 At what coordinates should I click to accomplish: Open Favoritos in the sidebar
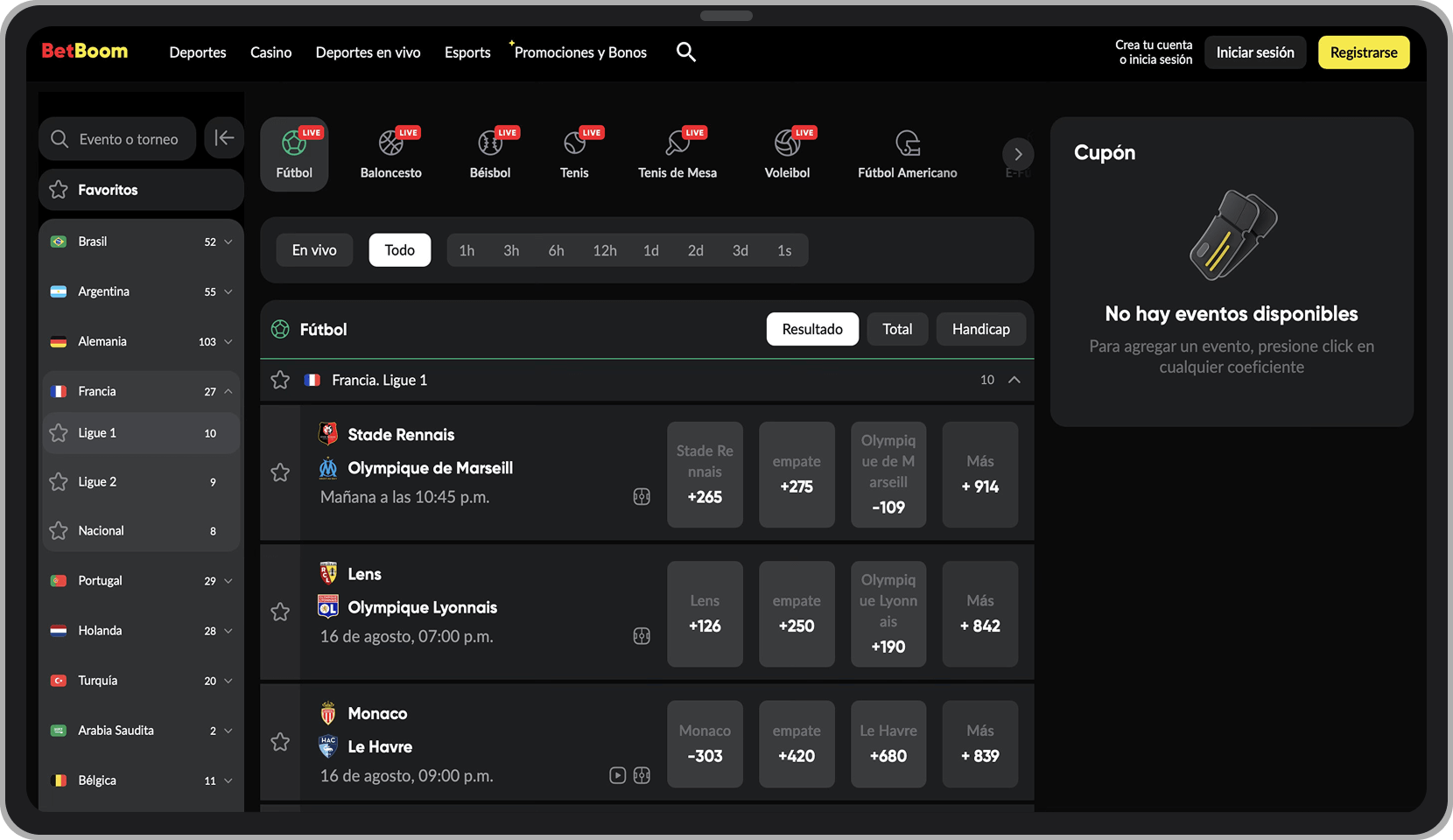[x=141, y=190]
